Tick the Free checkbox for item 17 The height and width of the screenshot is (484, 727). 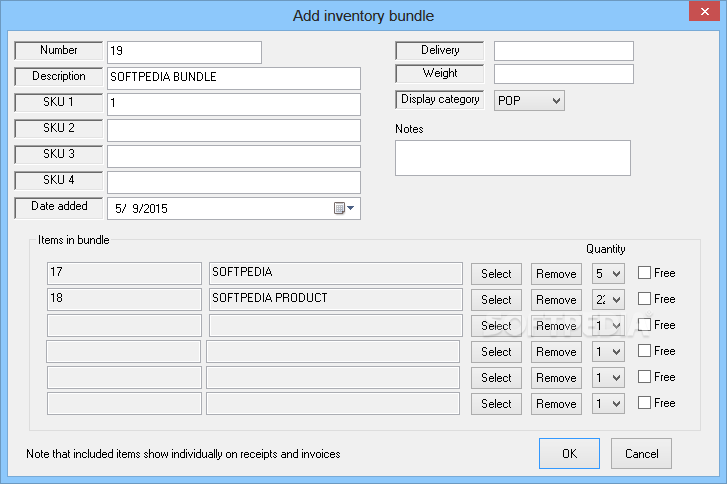(x=644, y=273)
